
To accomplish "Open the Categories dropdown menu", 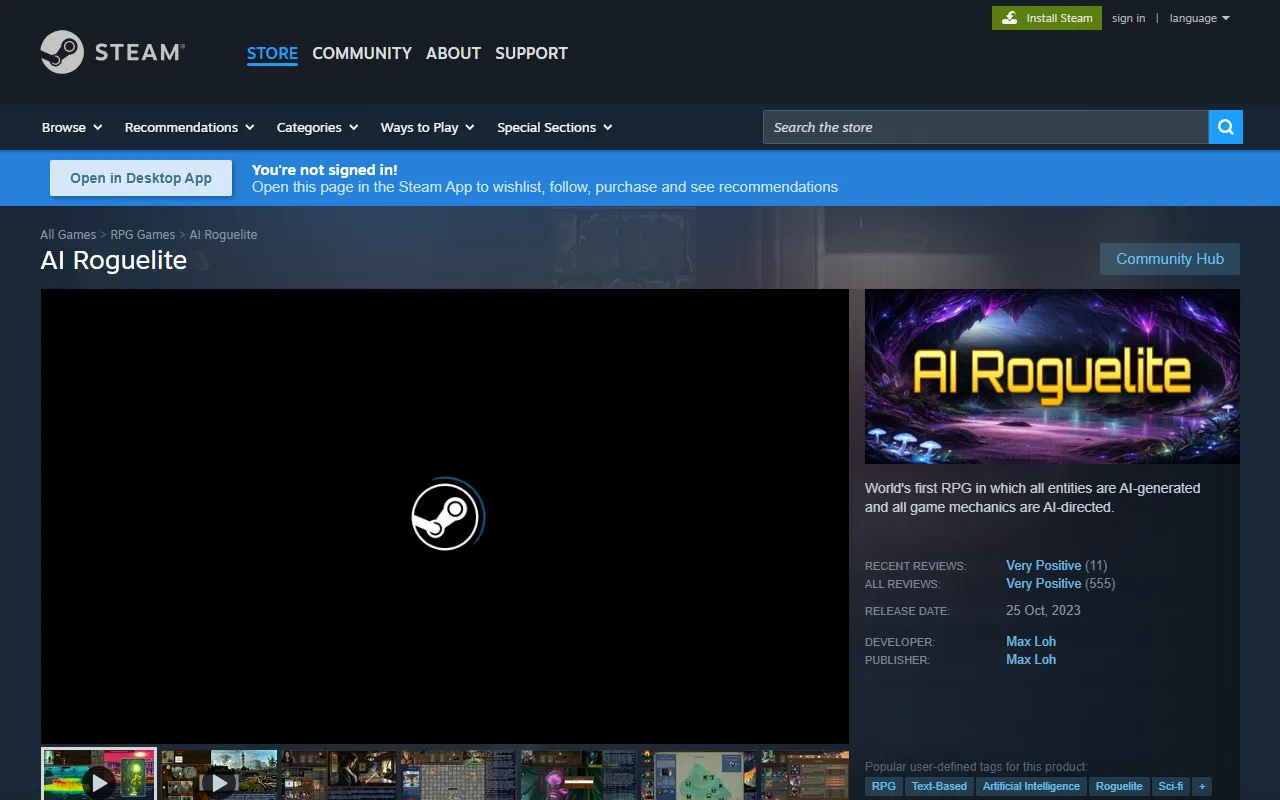I will coord(317,127).
